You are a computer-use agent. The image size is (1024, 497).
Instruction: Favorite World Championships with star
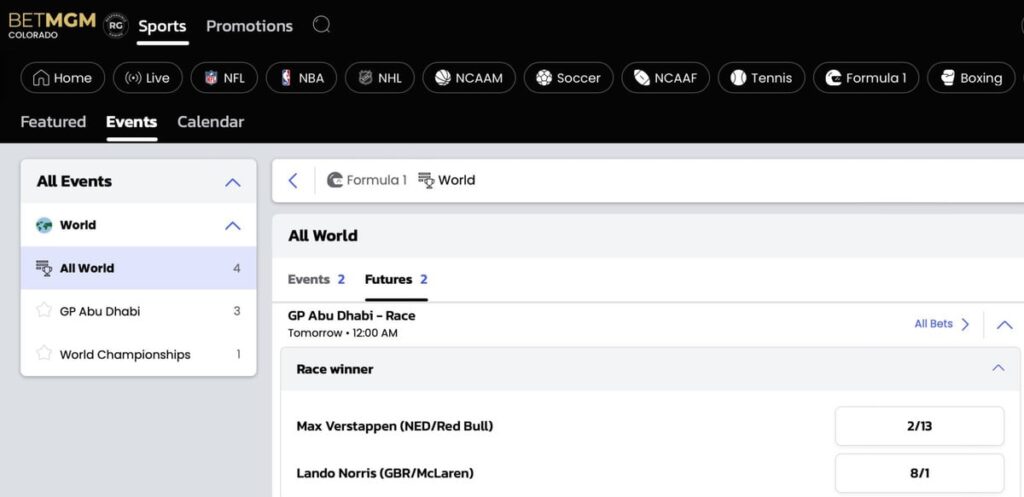[x=44, y=353]
